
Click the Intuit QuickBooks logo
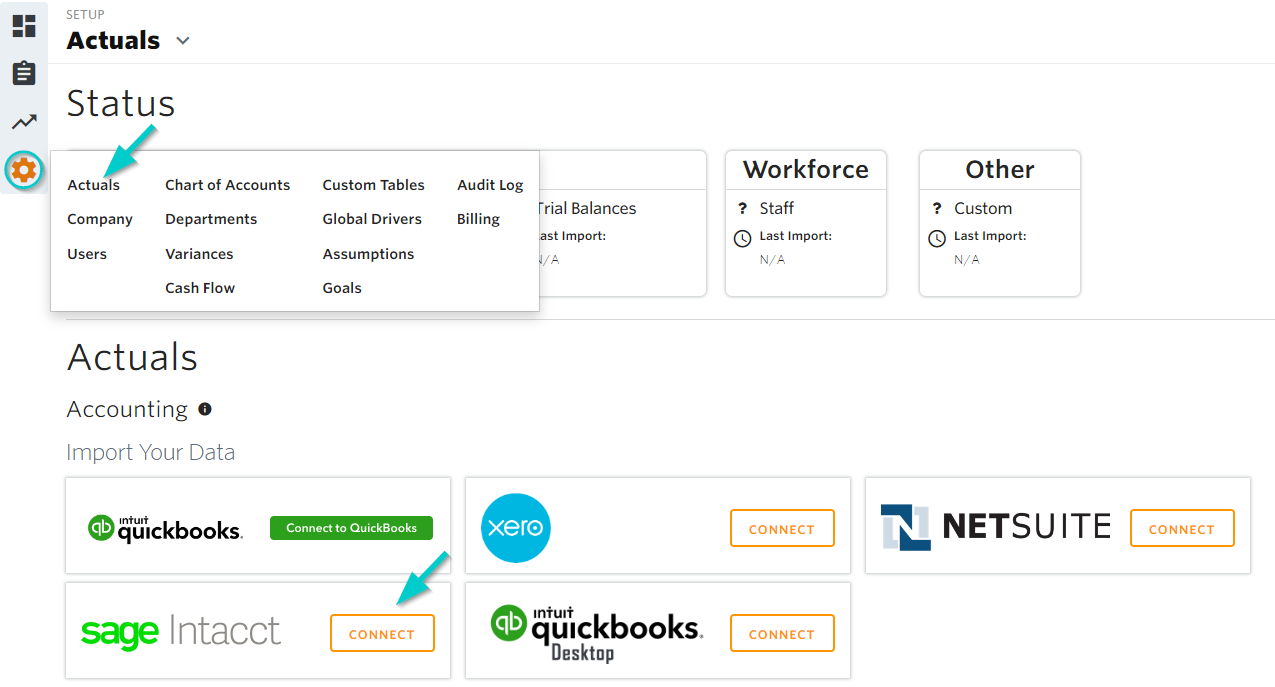point(165,527)
